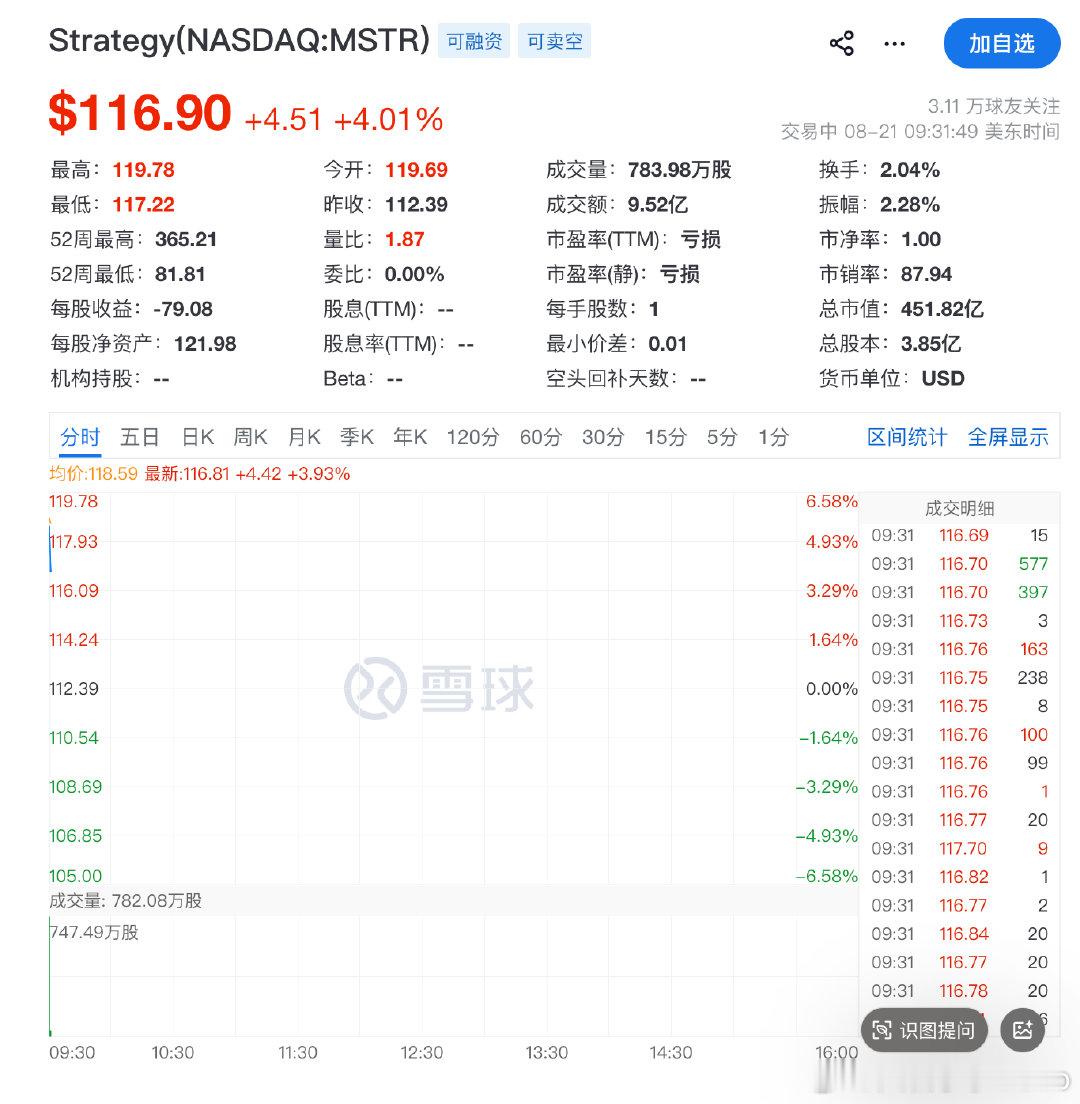Switch to the 五日 tab
Image resolution: width=1080 pixels, height=1104 pixels.
[x=139, y=437]
